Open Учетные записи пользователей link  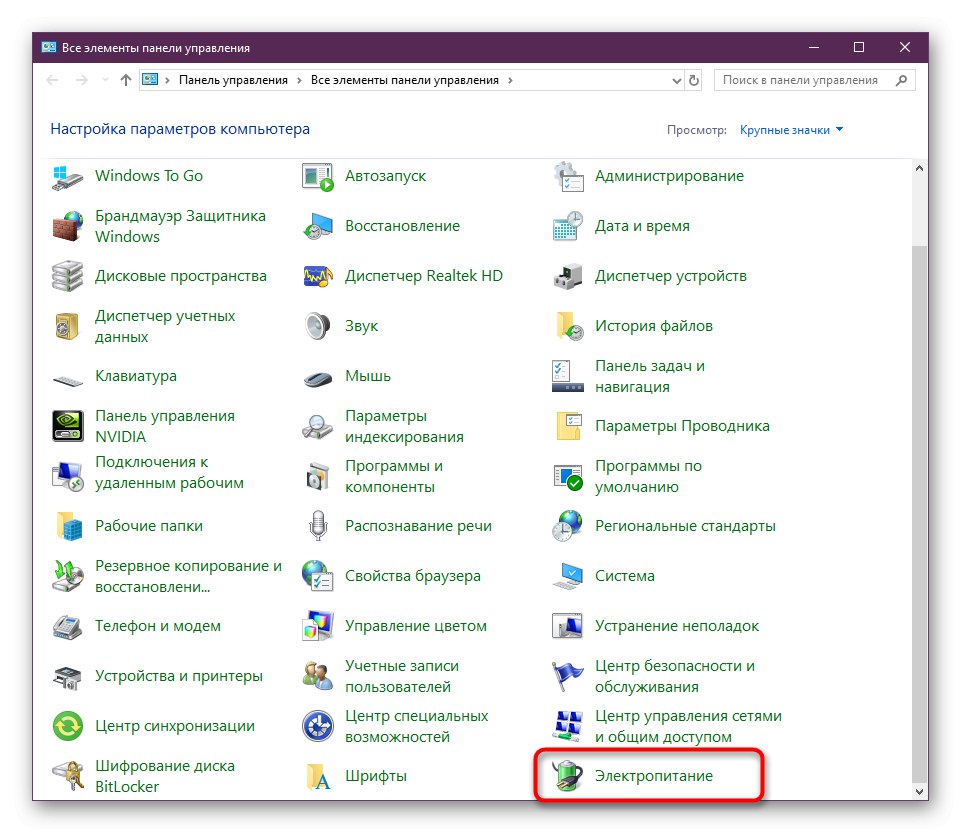click(x=401, y=677)
